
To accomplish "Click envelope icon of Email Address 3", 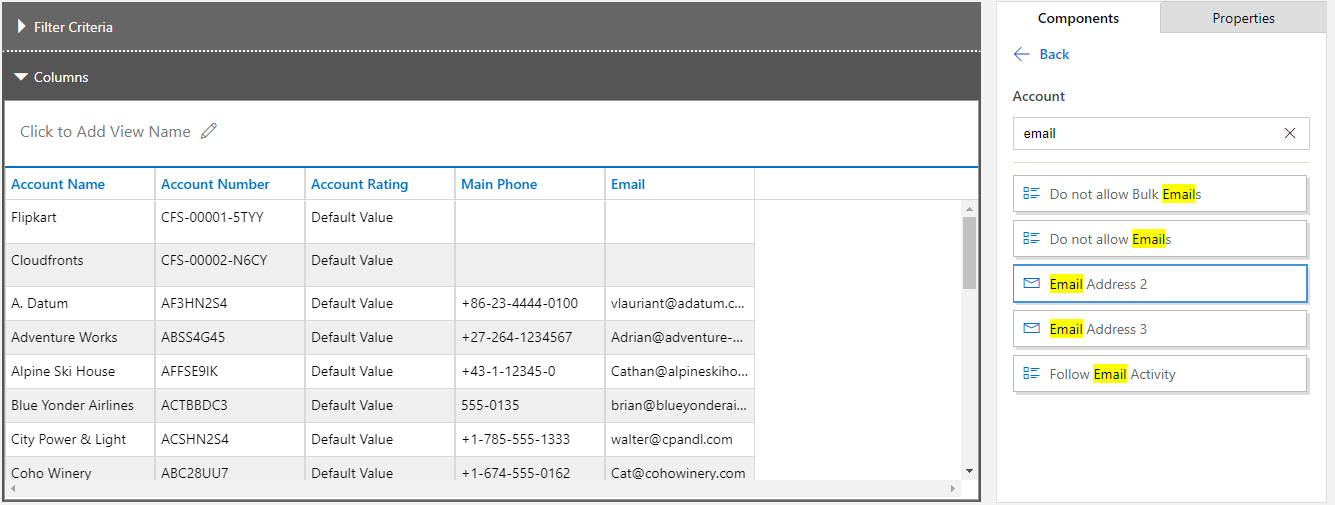I will point(1032,329).
